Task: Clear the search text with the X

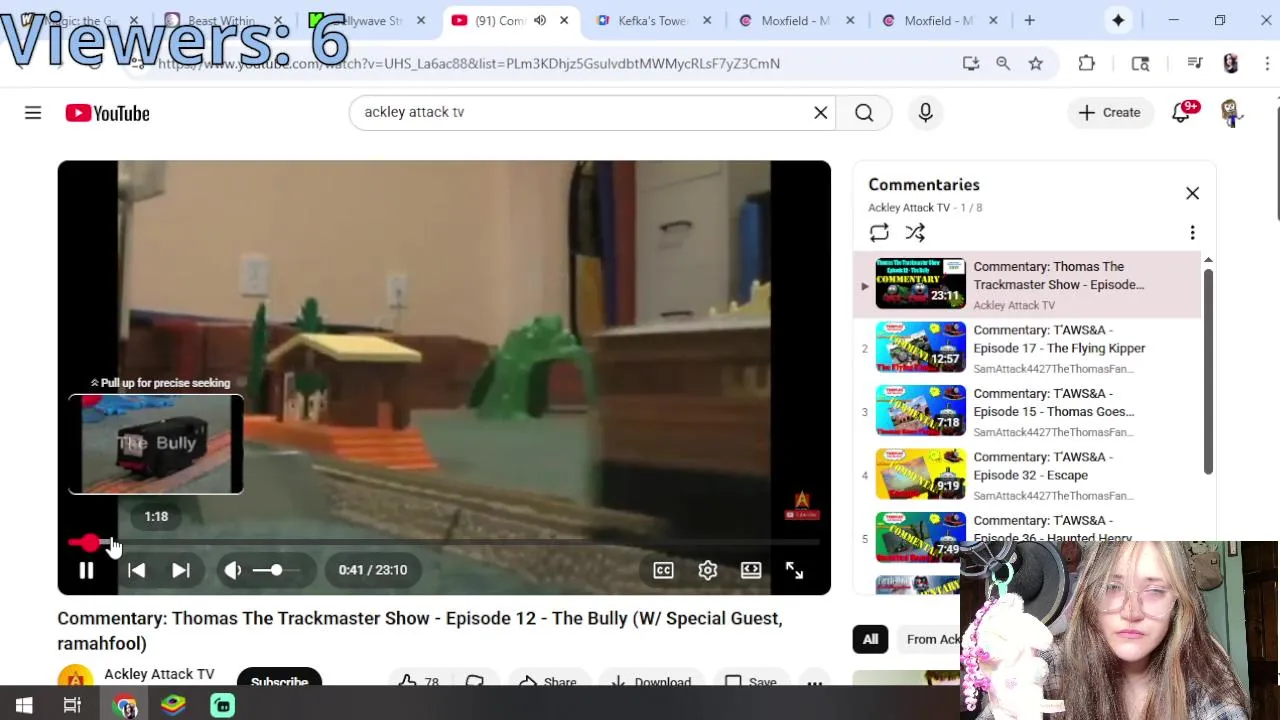Action: [x=821, y=113]
